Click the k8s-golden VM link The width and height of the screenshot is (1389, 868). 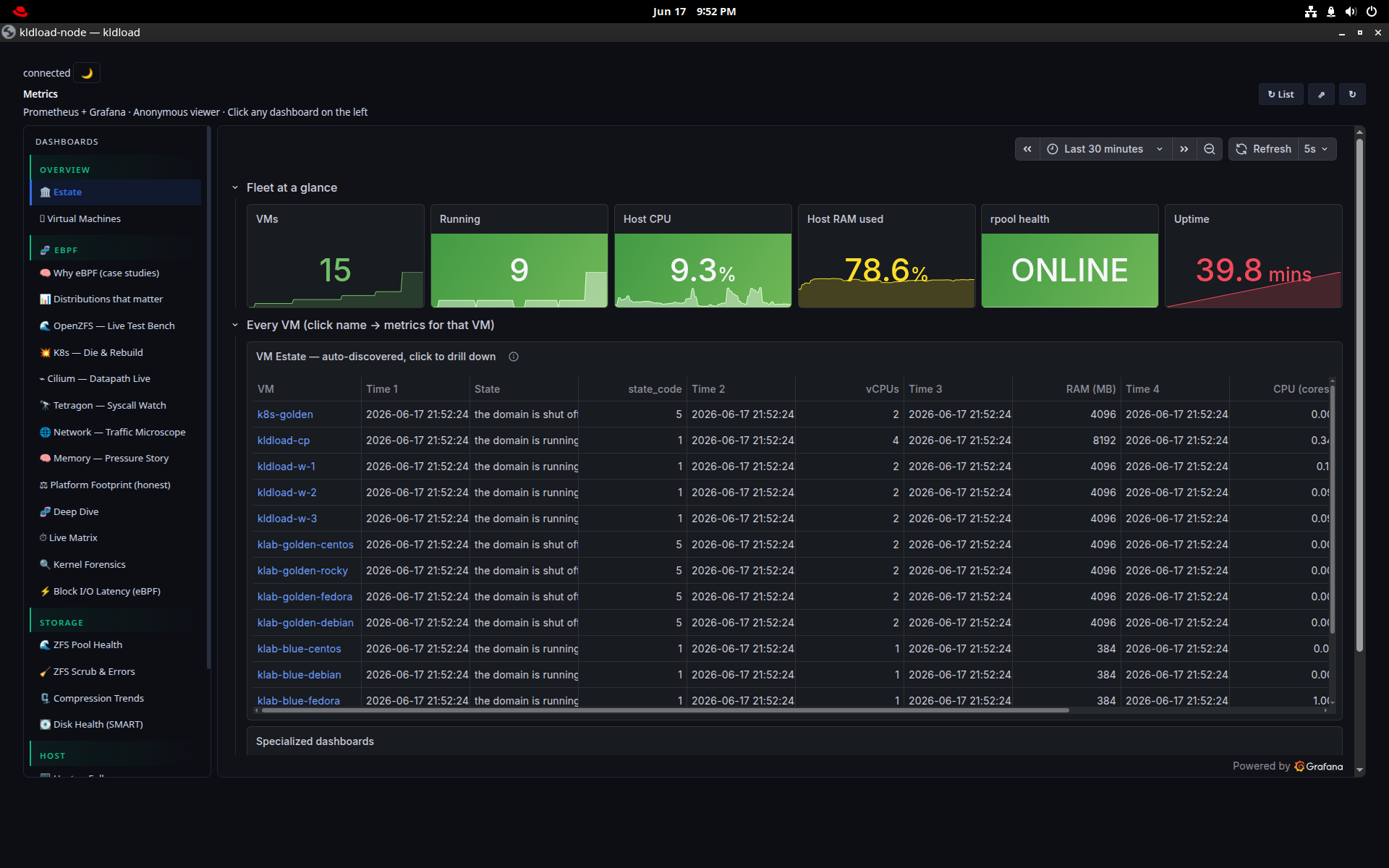[285, 414]
